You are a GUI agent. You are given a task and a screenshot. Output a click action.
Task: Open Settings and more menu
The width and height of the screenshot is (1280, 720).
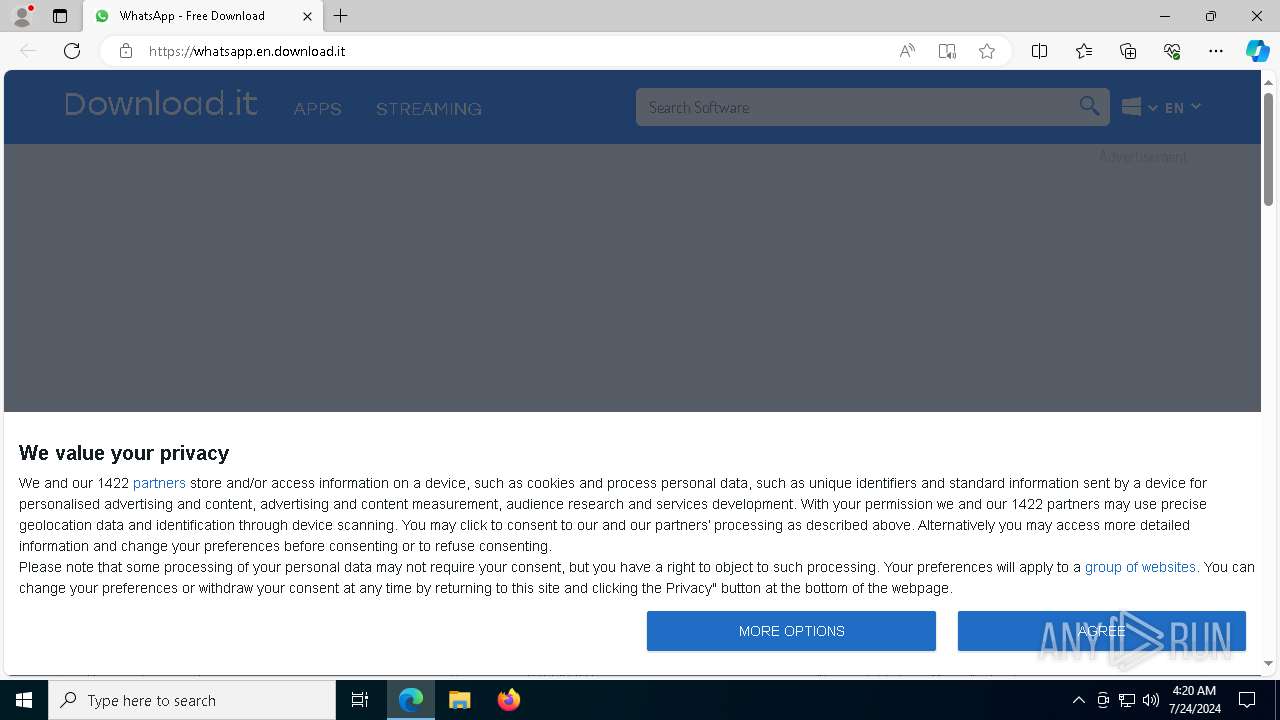[1216, 51]
